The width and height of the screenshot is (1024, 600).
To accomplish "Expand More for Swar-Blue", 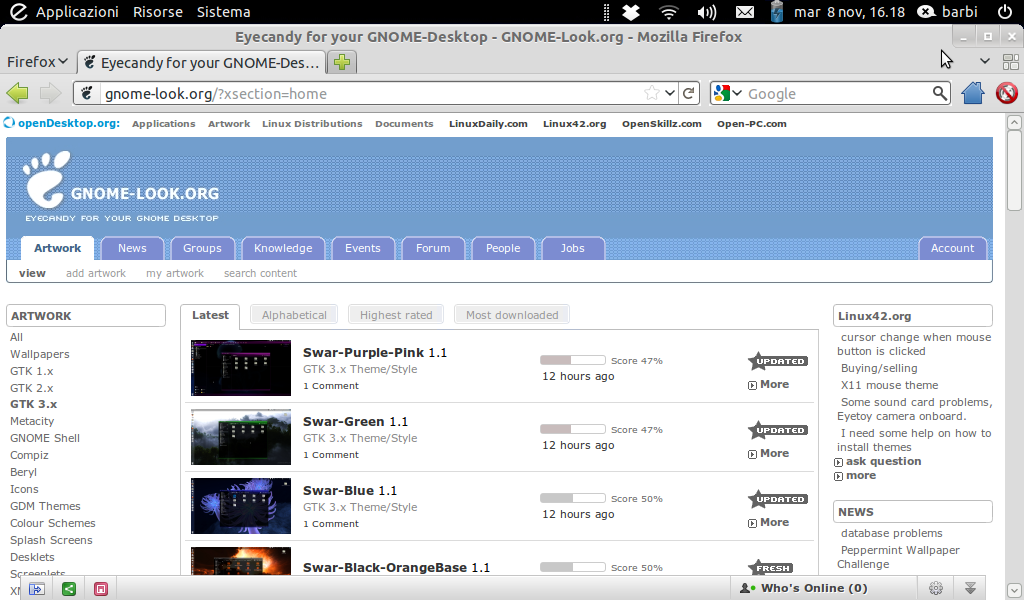I will tap(769, 522).
